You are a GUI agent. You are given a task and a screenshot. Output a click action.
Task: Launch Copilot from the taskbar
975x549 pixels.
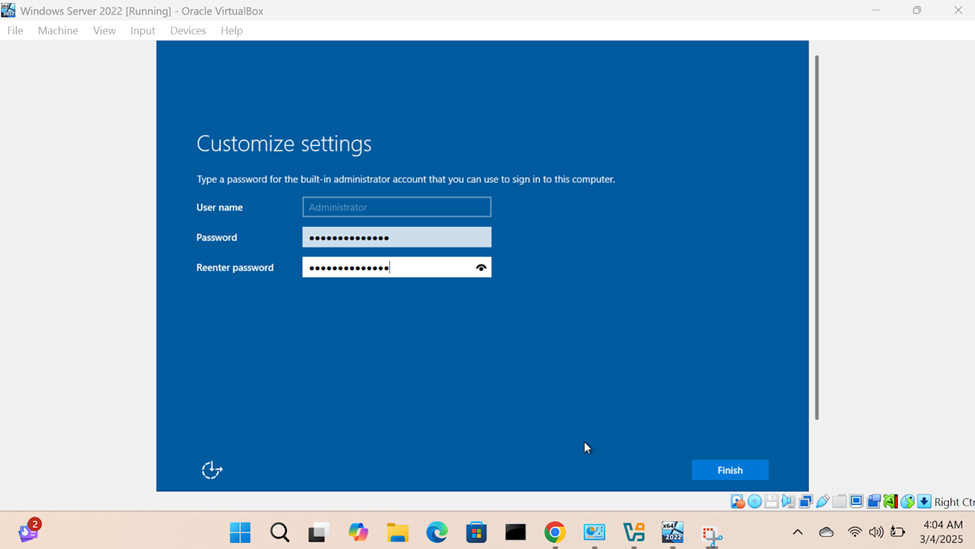[358, 532]
